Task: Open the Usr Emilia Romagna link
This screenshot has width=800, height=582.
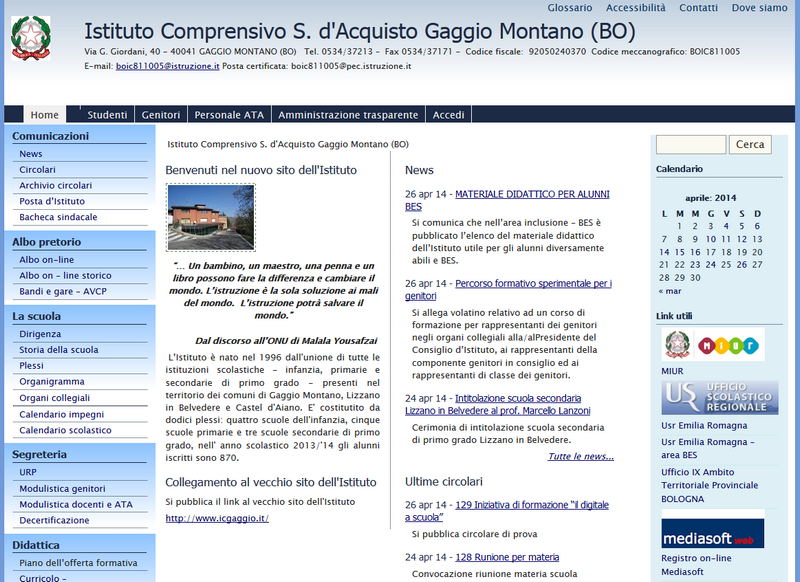Action: pos(704,425)
